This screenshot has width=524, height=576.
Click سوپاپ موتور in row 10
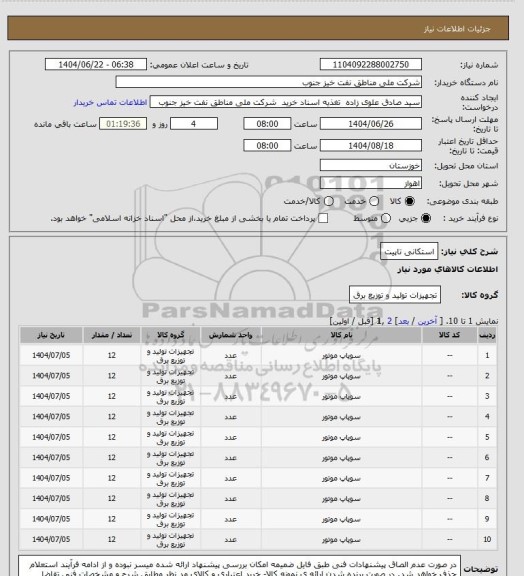pyautogui.click(x=341, y=540)
